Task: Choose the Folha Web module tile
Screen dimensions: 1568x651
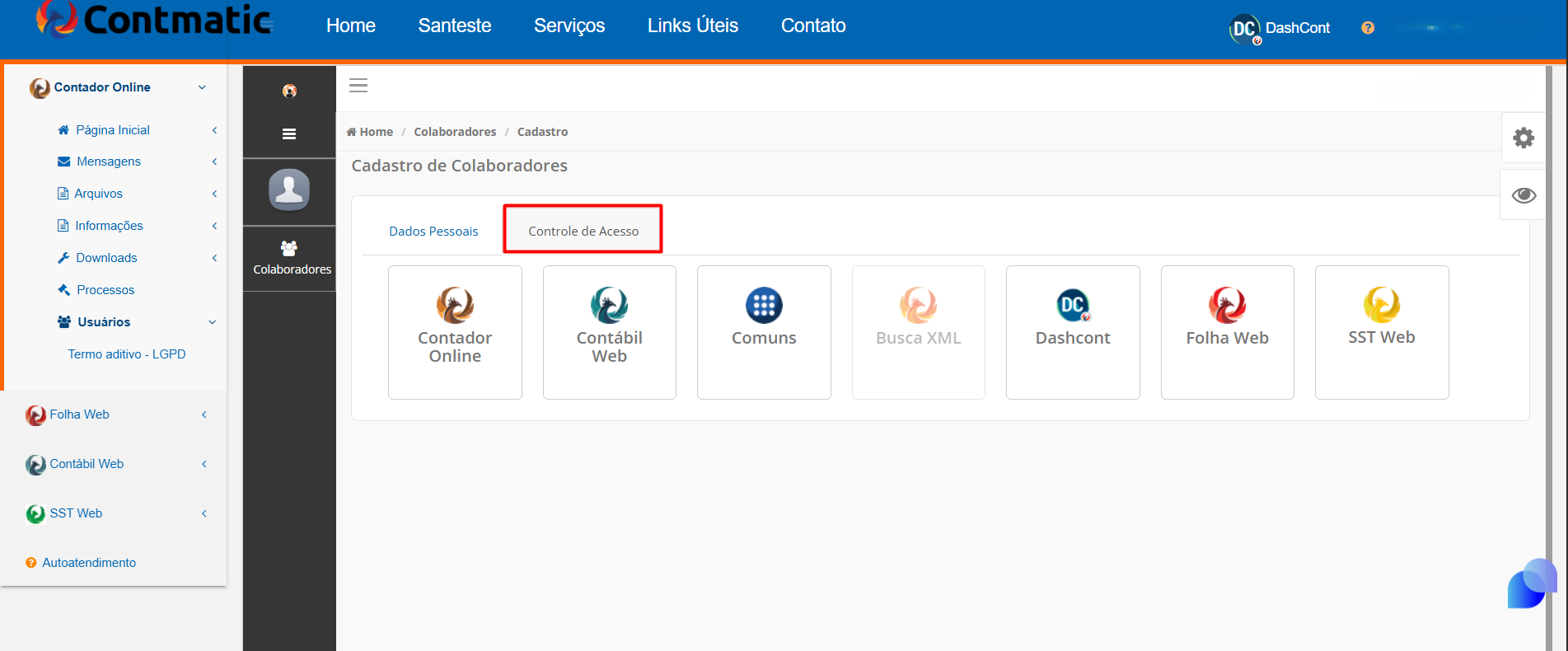Action: tap(1228, 332)
